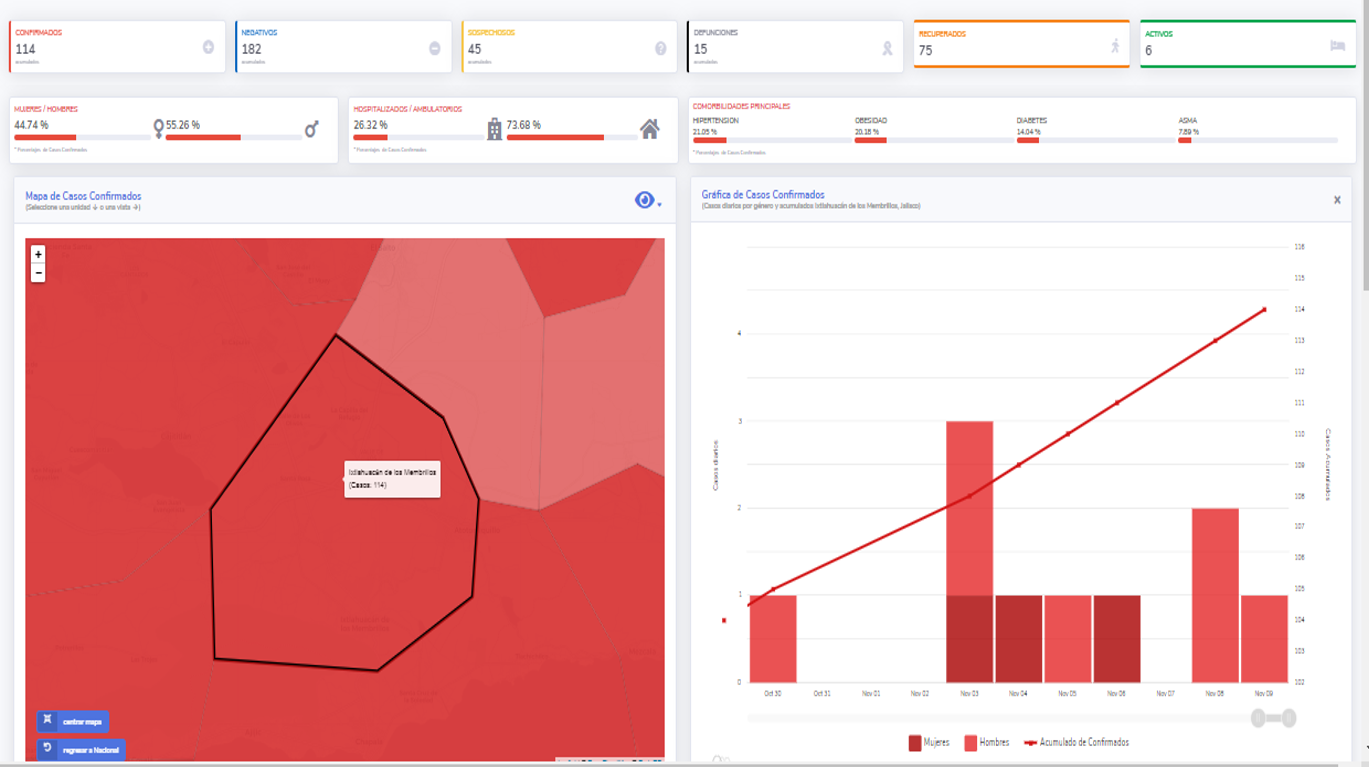Viewport: 1369px width, 767px height.
Task: Toggle Mujeres series in chart legend
Action: coord(929,742)
